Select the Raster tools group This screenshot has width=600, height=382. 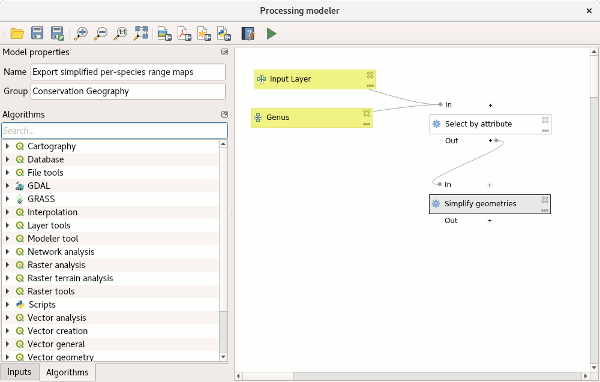point(51,291)
